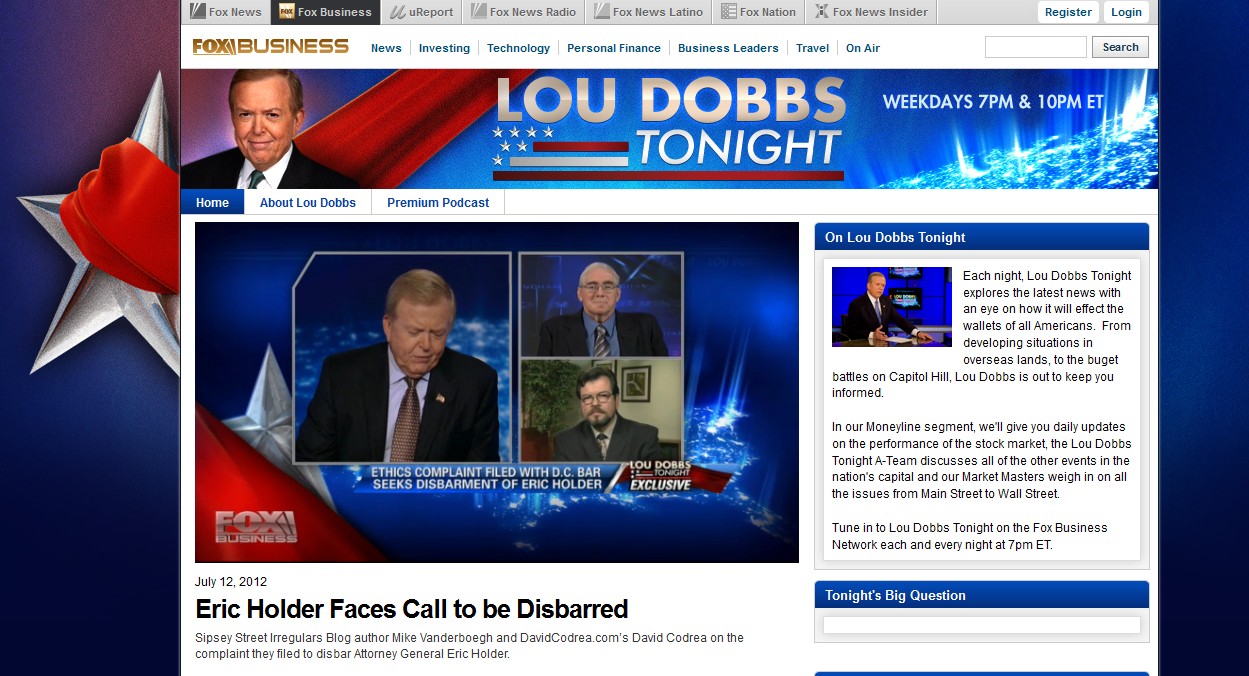This screenshot has height=676, width=1249.
Task: Click the Fox Business header logo
Action: [x=270, y=46]
